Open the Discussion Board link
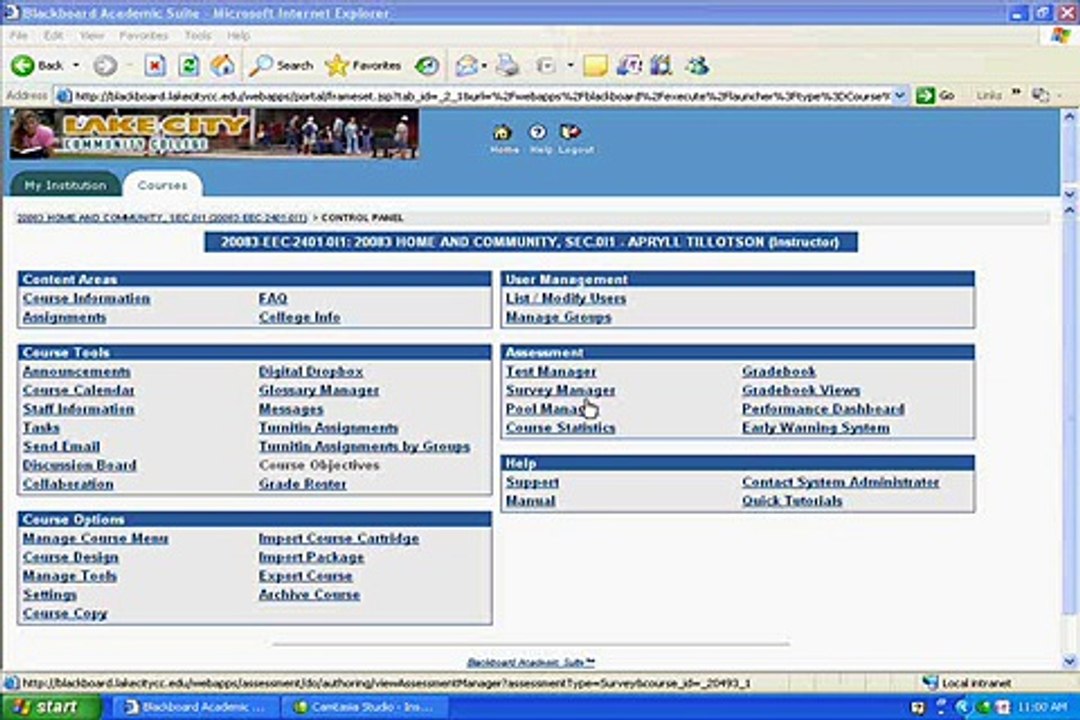1080x720 pixels. tap(79, 465)
